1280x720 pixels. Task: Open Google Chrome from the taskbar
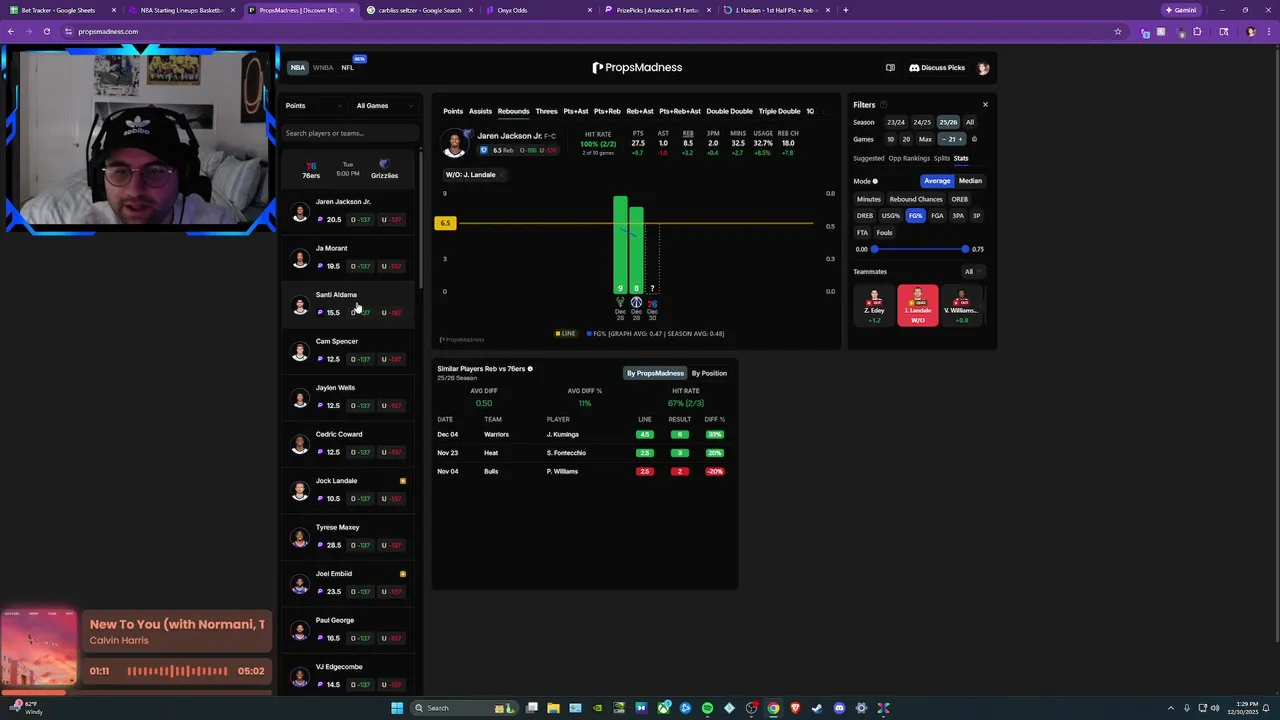(x=773, y=708)
